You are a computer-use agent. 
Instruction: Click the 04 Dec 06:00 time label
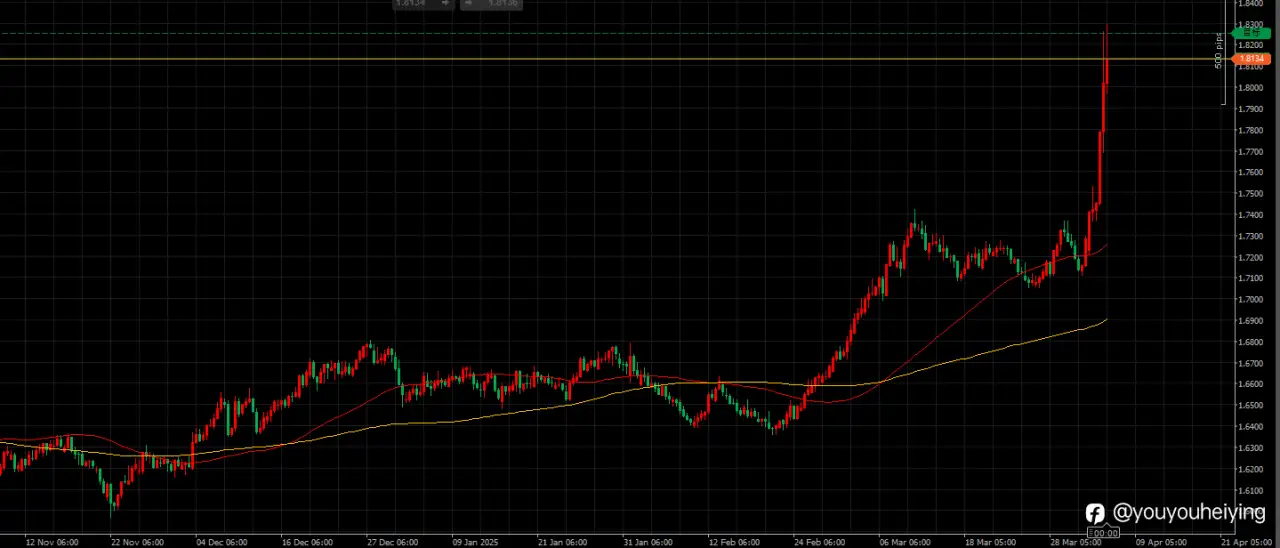click(222, 542)
